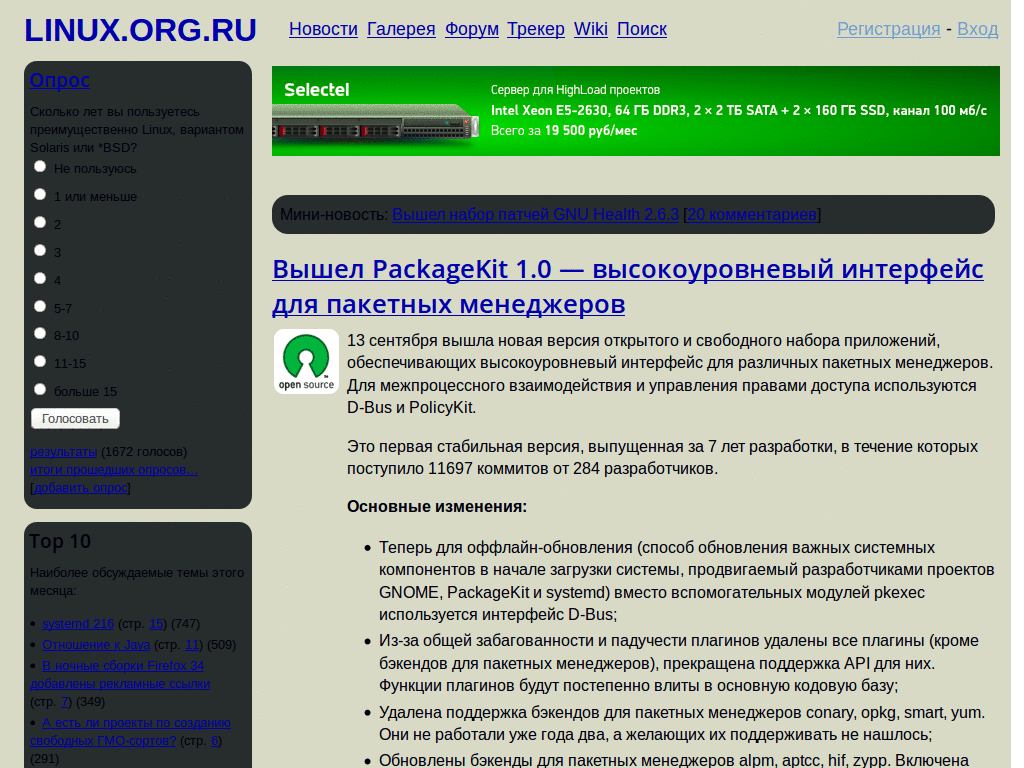Go to page 6 of ГМО topic
This screenshot has height=768, width=1024.
[215, 741]
